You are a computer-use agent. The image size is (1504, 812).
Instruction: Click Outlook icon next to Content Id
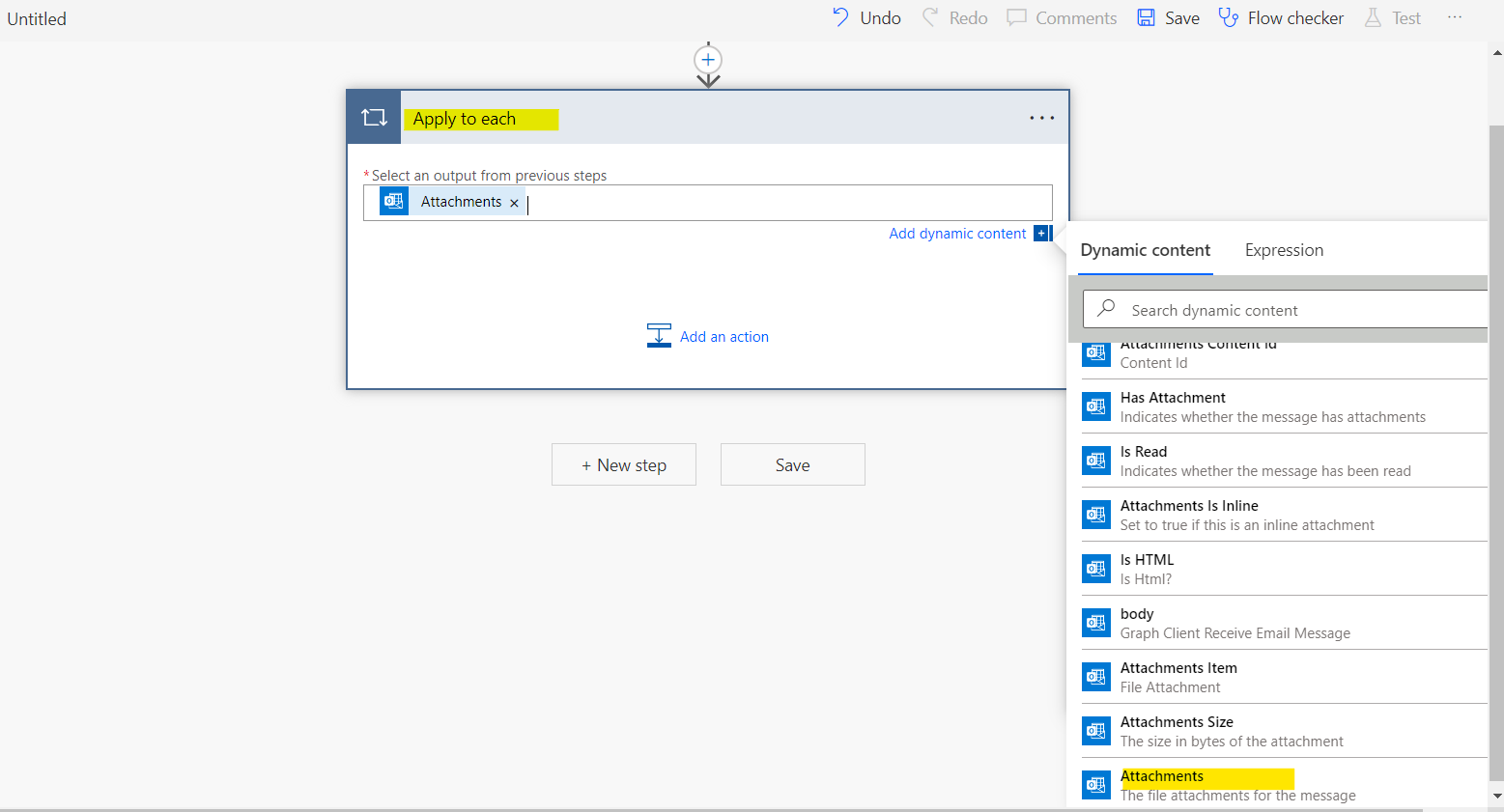coord(1096,354)
